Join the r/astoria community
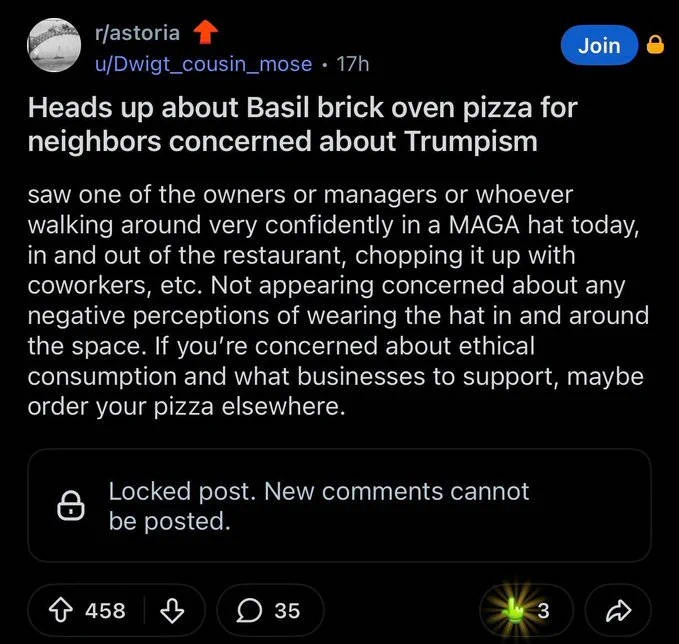 [x=599, y=45]
